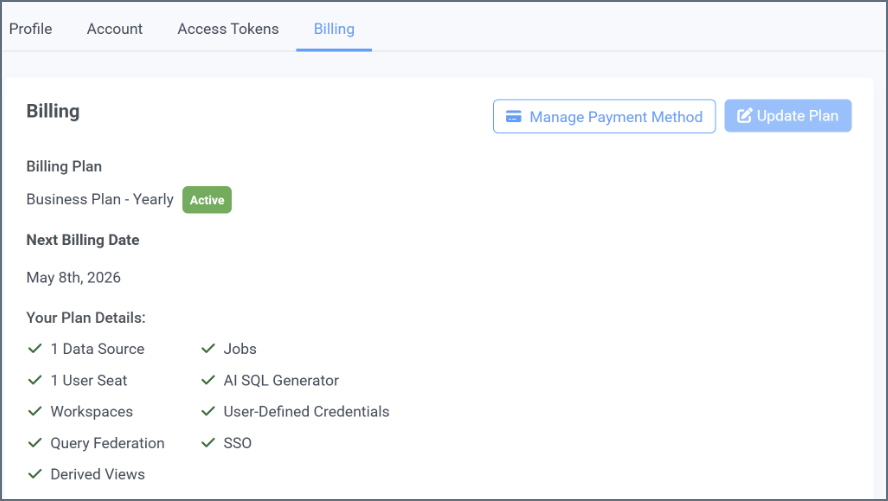Click the Manage Payment Method button
888x501 pixels.
click(x=604, y=117)
